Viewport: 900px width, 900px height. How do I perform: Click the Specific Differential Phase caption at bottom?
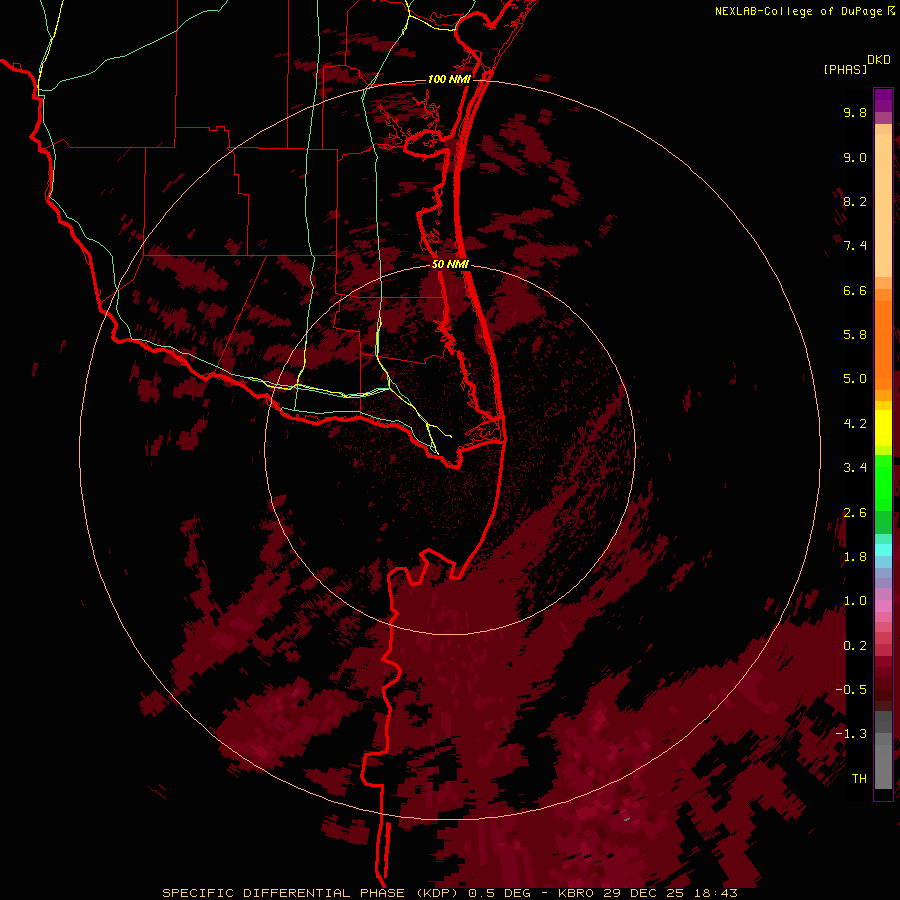click(x=449, y=893)
